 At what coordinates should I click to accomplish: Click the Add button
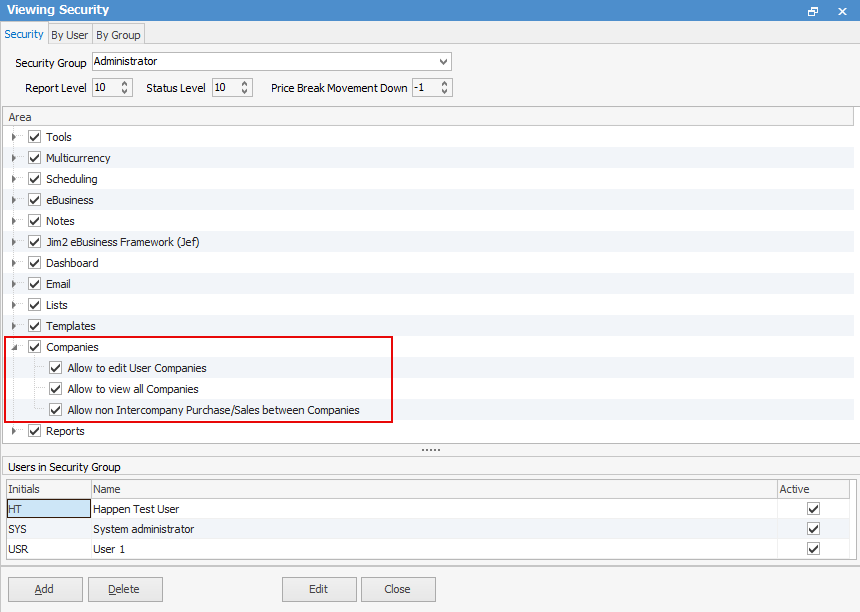(45, 589)
